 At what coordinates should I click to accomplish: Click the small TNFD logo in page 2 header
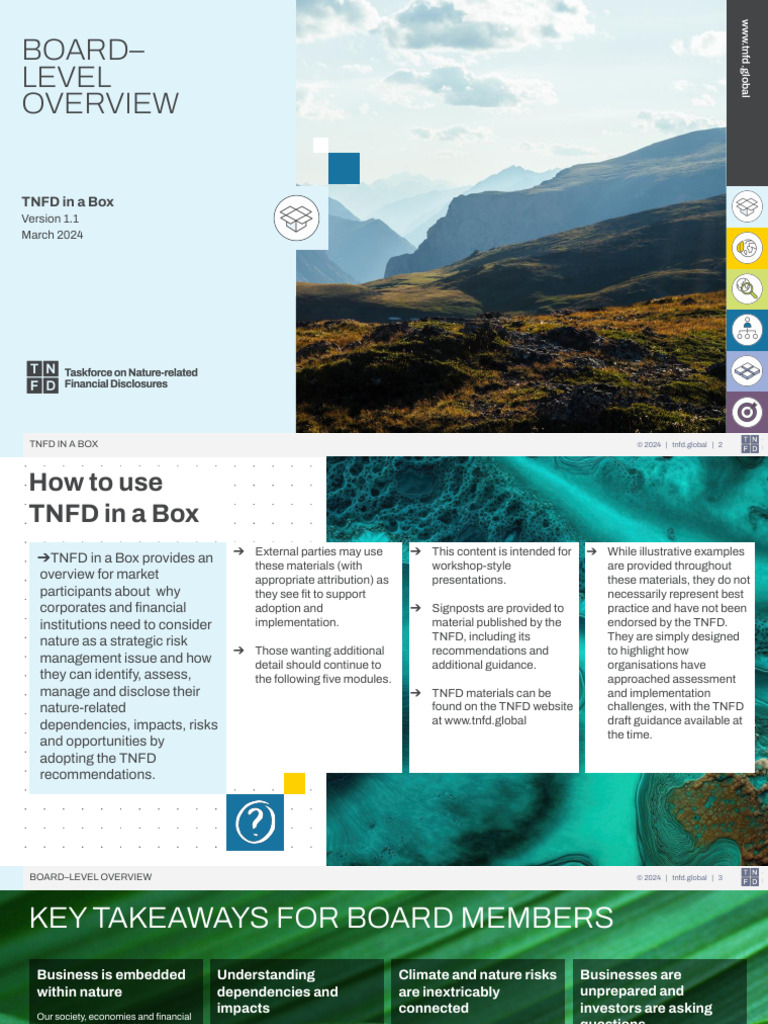pos(750,444)
